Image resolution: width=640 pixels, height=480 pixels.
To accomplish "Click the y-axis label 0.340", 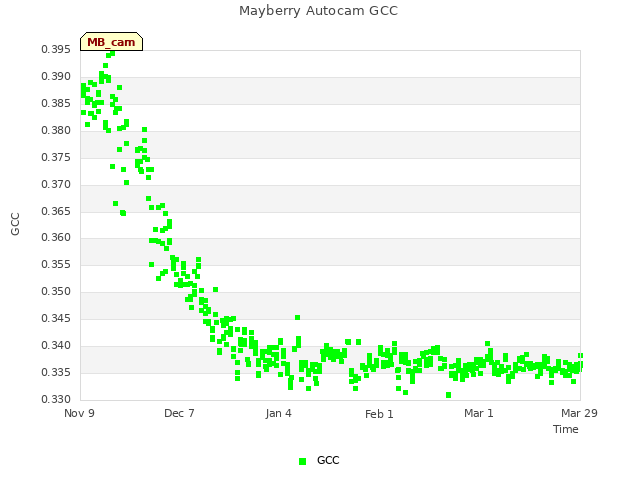I will [56, 345].
